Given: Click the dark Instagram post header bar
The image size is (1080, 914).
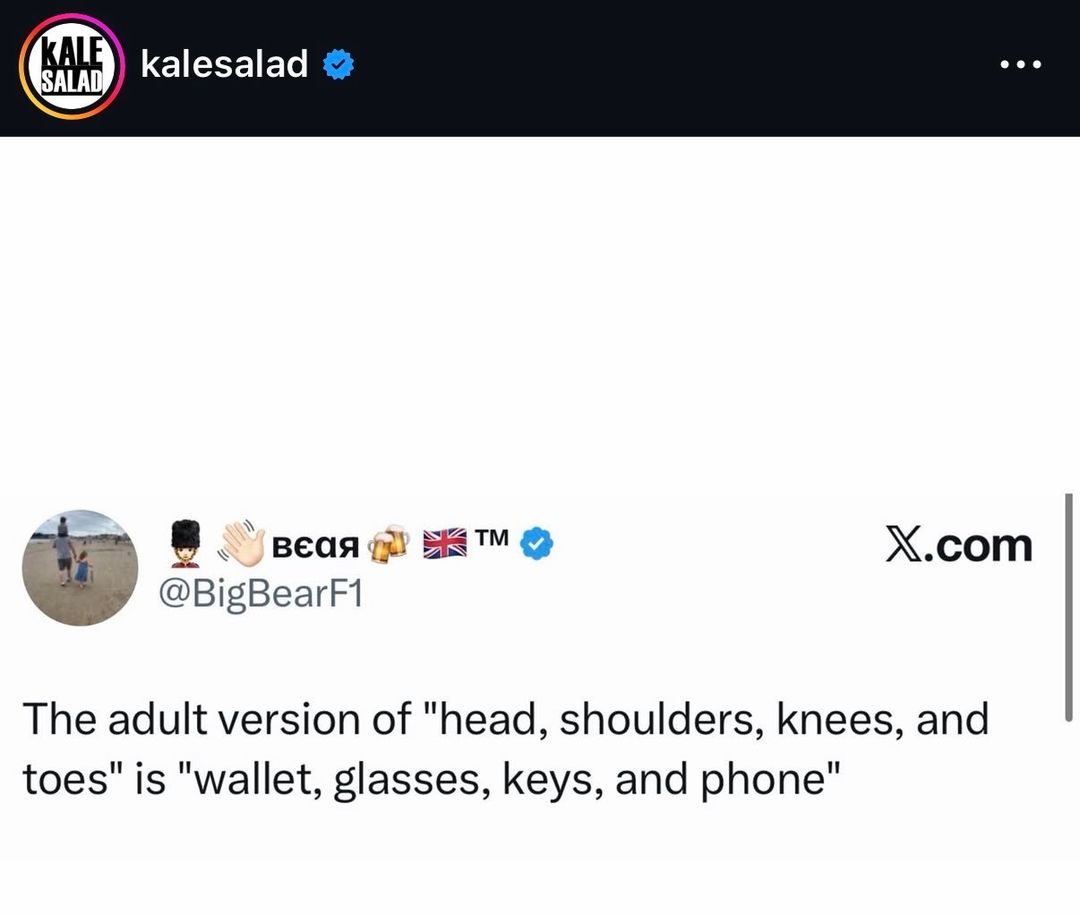Looking at the screenshot, I should [x=540, y=68].
